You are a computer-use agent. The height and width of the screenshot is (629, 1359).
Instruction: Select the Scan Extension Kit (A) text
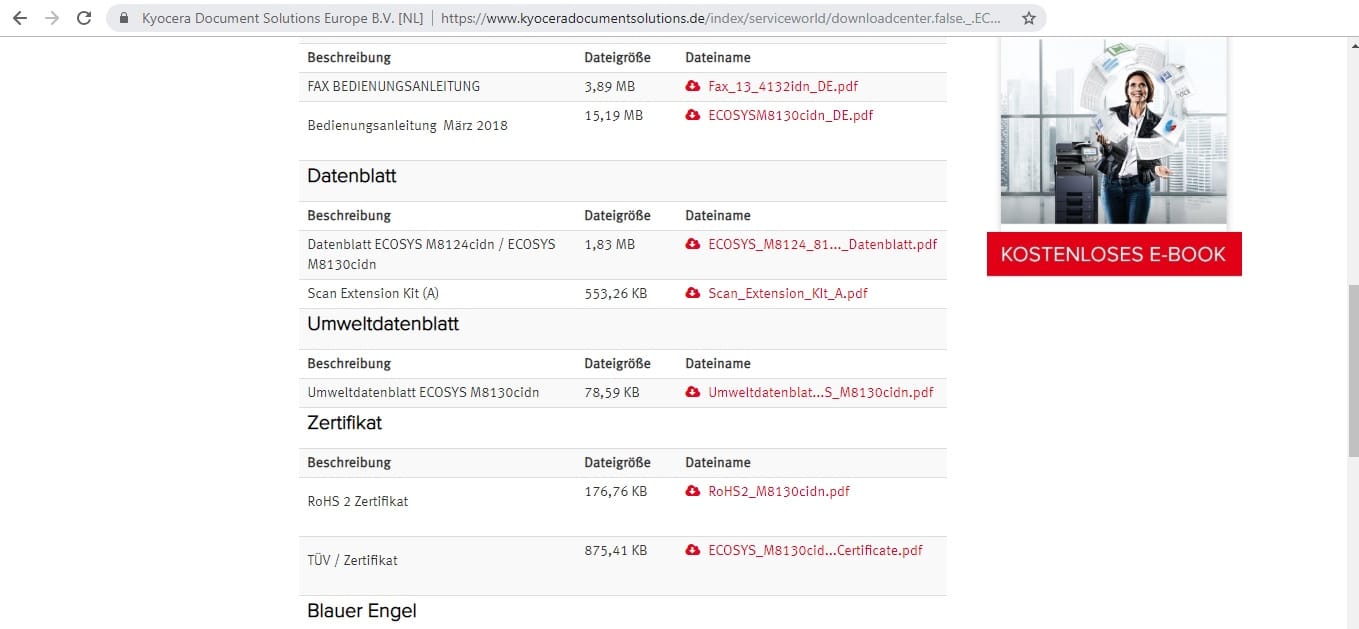click(x=373, y=293)
